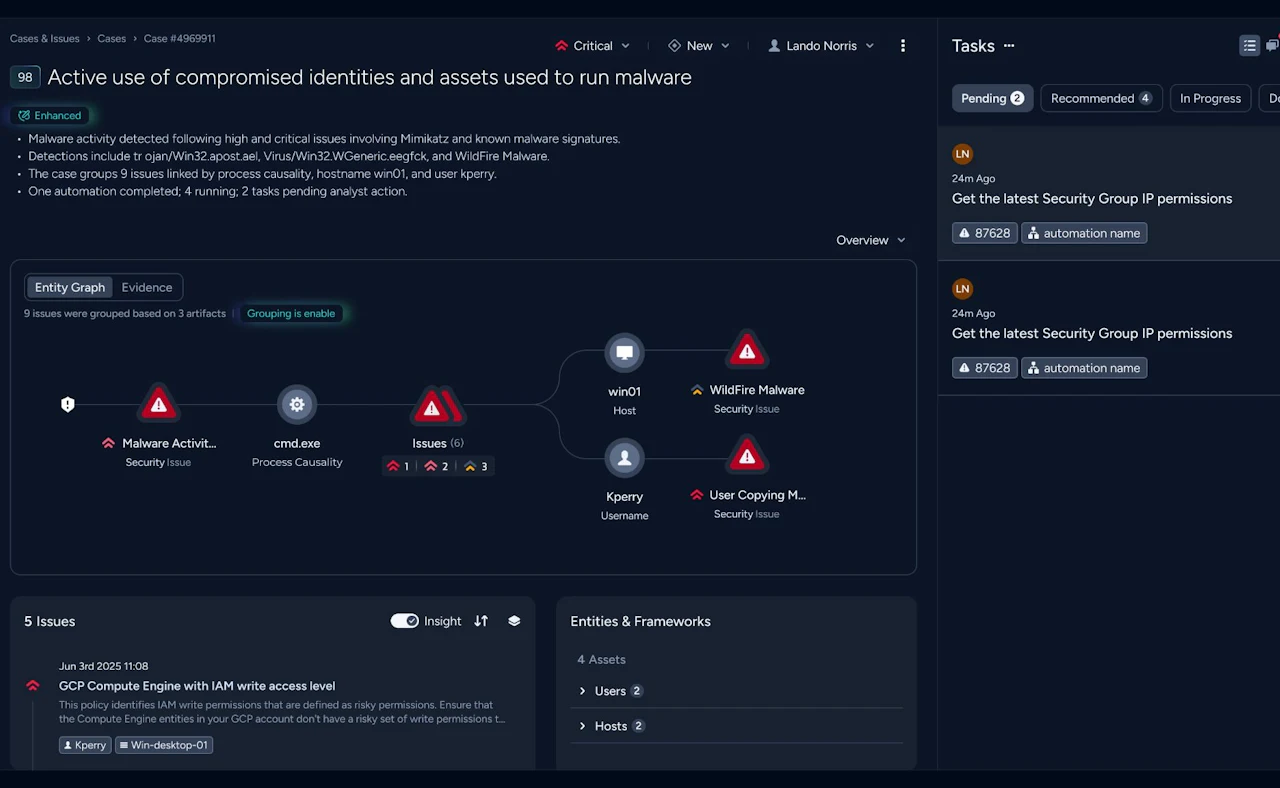
Task: Open the Overview dropdown
Action: [x=869, y=240]
